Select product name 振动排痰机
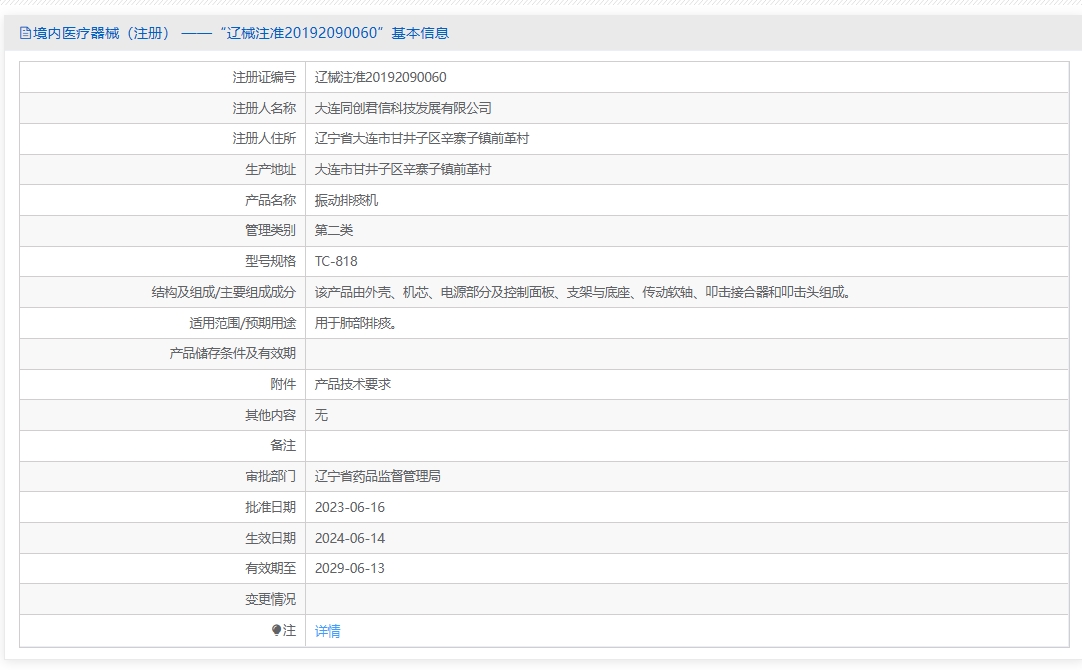This screenshot has height=670, width=1082. click(x=346, y=200)
